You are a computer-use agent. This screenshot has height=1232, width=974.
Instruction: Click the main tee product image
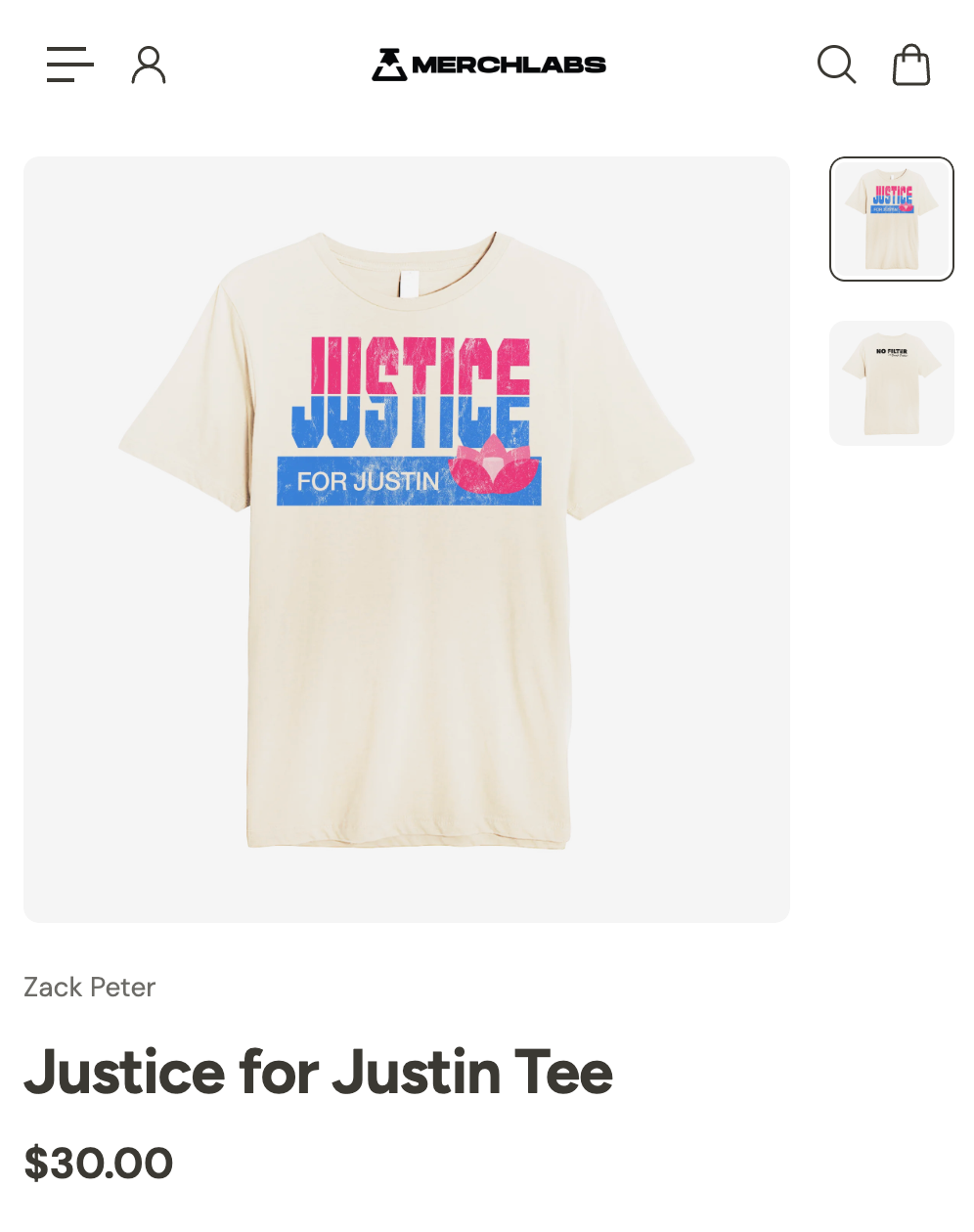(407, 540)
